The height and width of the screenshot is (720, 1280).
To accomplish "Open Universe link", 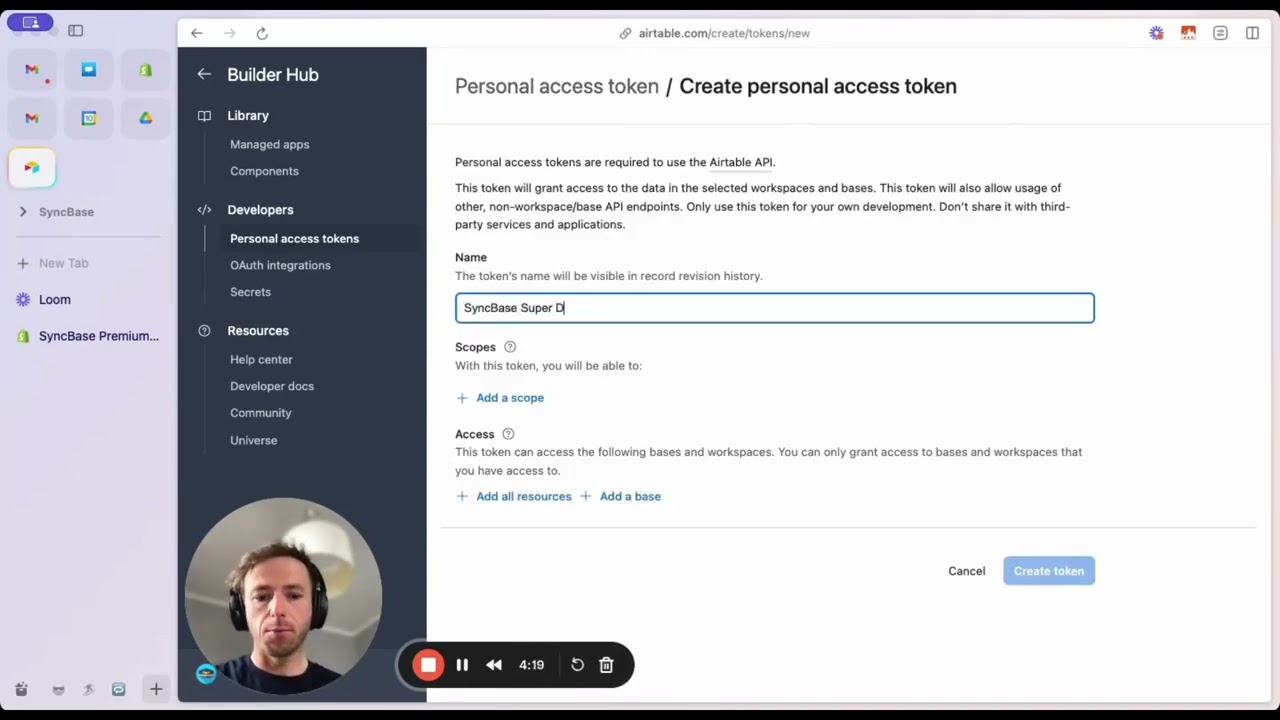I will (254, 440).
